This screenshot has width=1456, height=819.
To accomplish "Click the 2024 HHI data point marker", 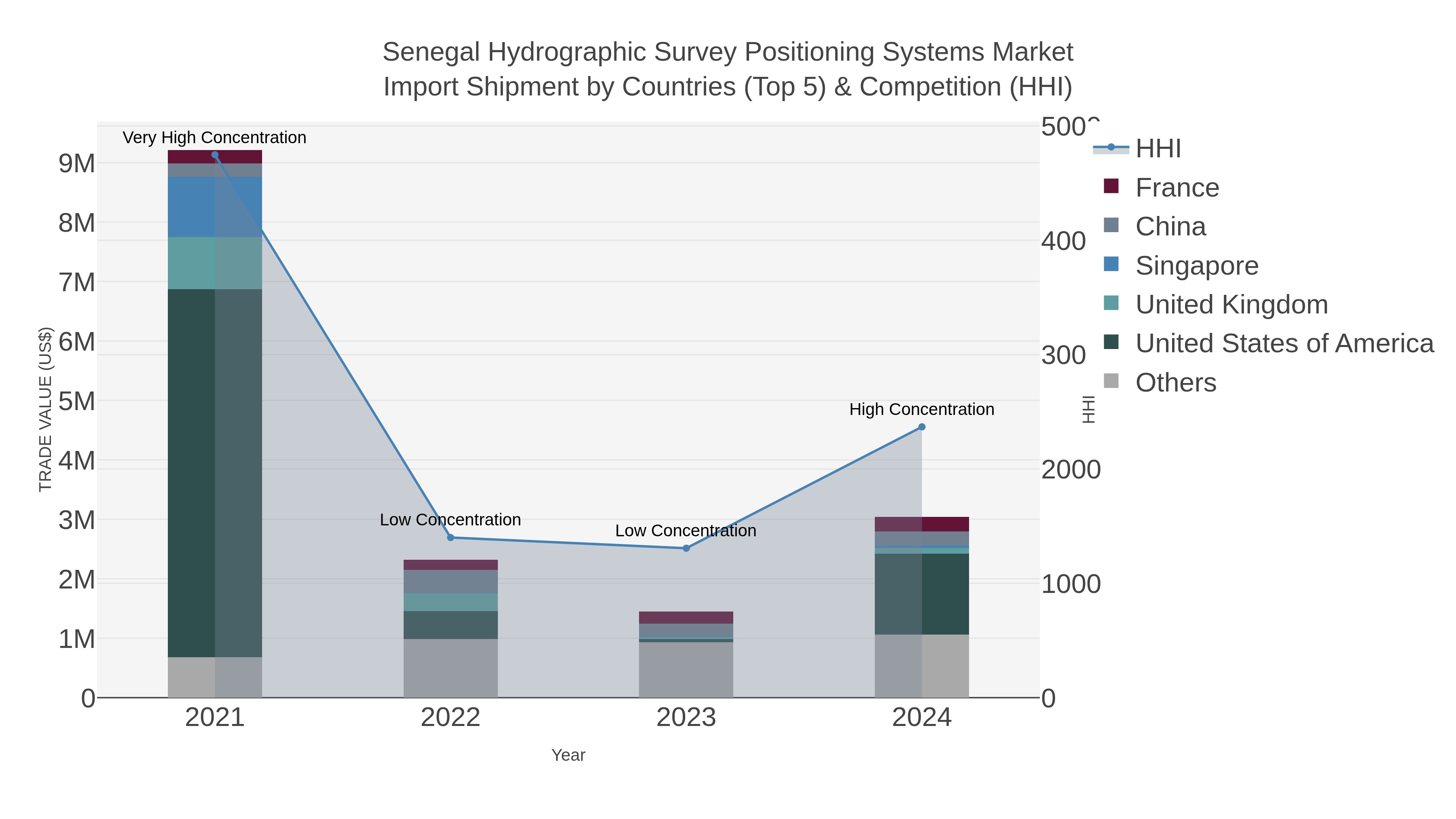I will click(x=922, y=427).
